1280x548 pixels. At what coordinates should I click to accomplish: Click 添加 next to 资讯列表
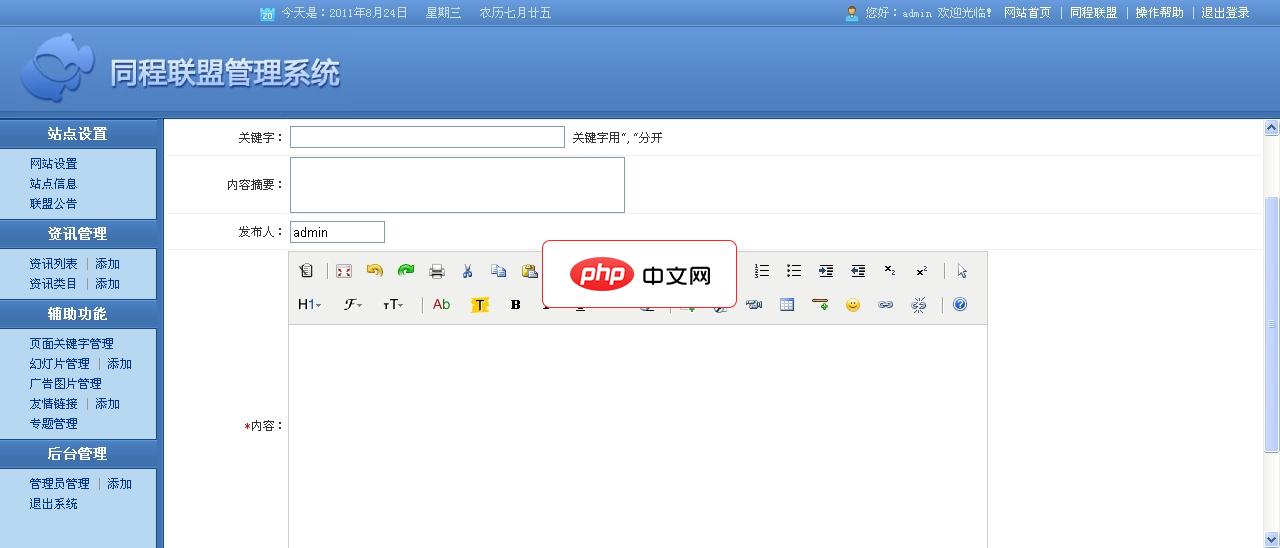pyautogui.click(x=107, y=264)
